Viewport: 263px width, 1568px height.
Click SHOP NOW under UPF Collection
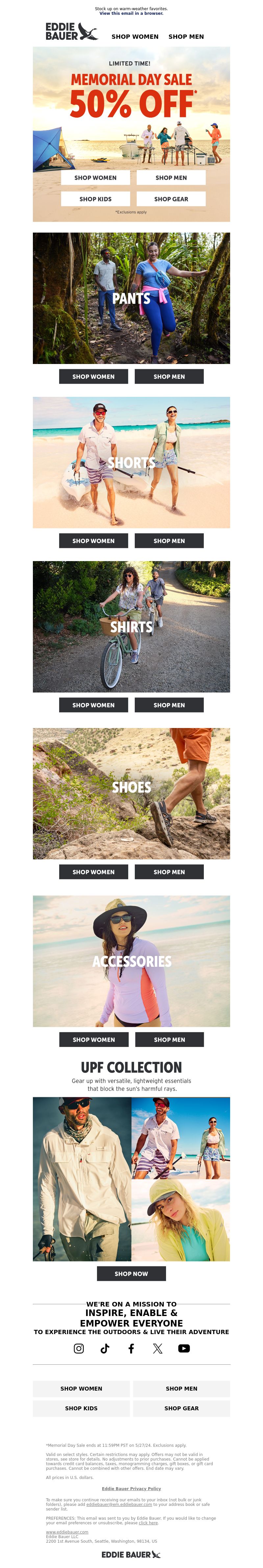[131, 1273]
